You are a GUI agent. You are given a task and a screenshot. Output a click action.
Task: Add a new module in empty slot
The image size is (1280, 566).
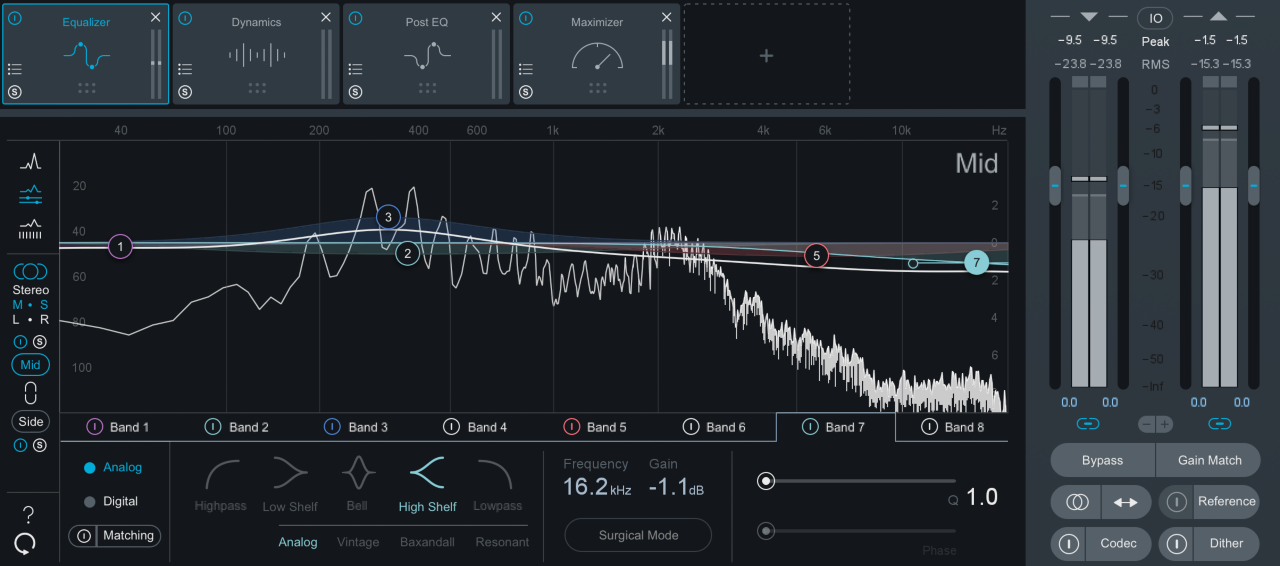tap(766, 56)
